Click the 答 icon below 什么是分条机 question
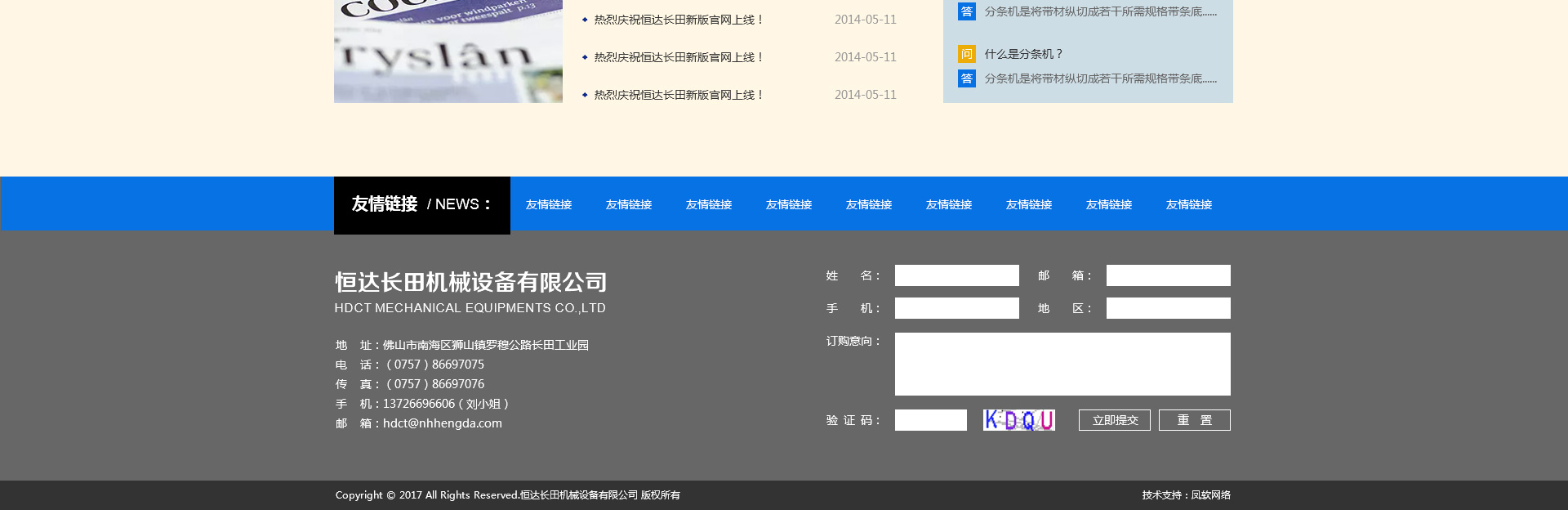This screenshot has height=510, width=1568. coord(966,78)
